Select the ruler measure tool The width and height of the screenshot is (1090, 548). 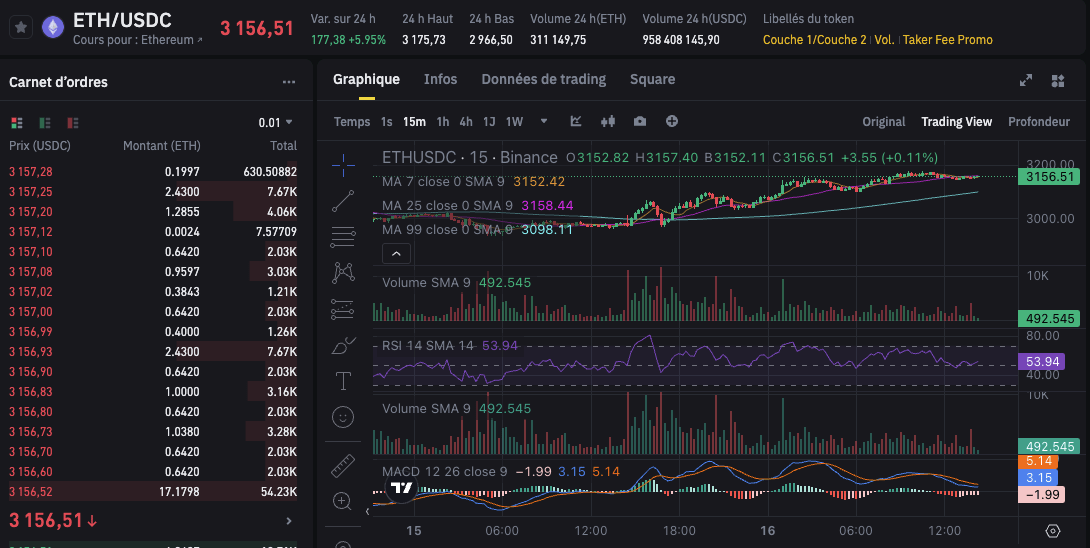[x=343, y=465]
